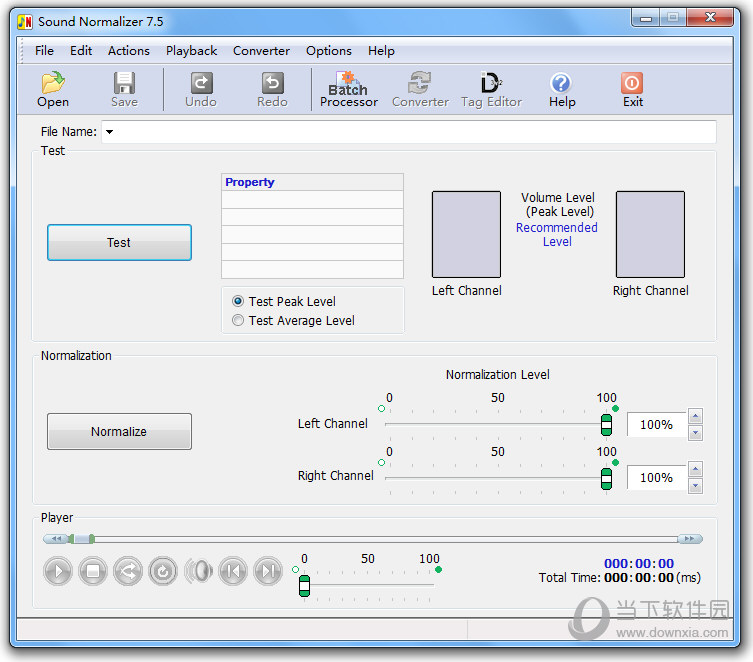This screenshot has height=662, width=753.
Task: Click the Undo toolbar icon
Action: [201, 89]
